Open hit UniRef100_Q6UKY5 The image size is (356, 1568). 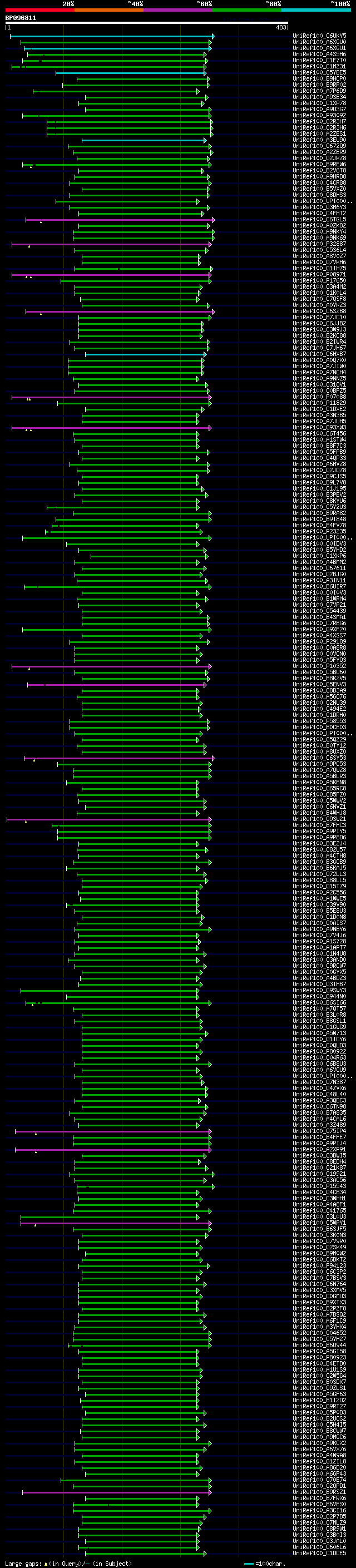[319, 37]
